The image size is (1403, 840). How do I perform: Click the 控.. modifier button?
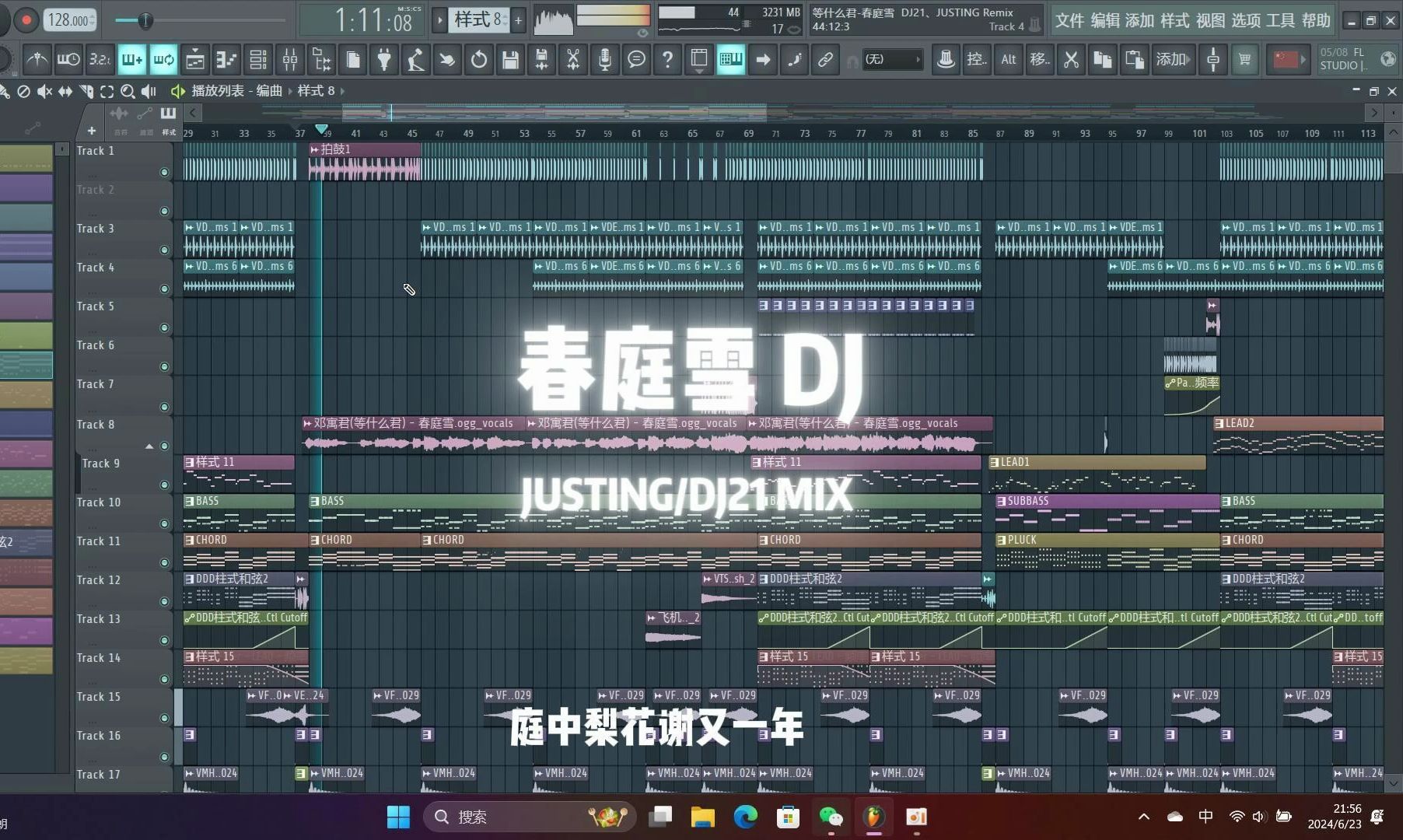(977, 59)
